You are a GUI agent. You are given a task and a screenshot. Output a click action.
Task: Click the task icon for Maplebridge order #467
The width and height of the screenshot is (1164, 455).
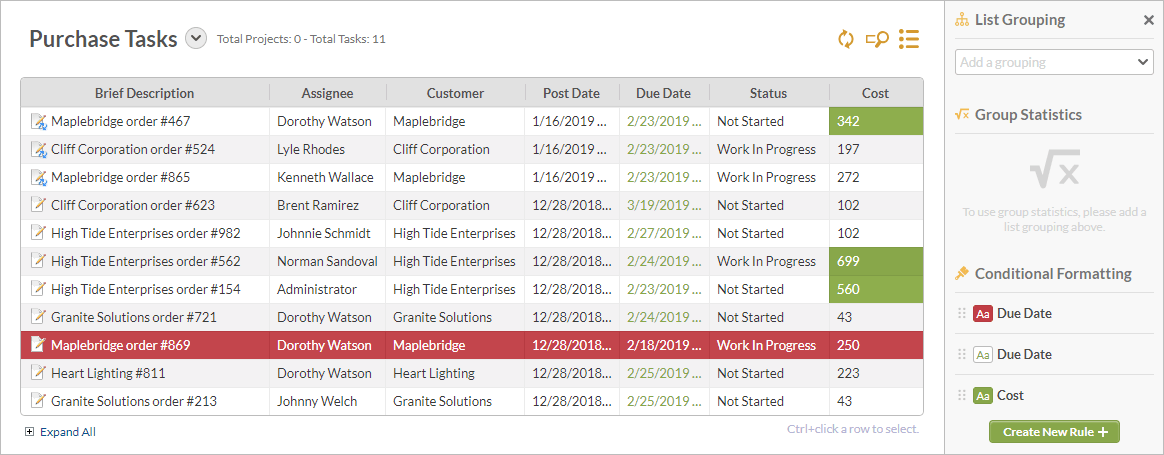39,121
